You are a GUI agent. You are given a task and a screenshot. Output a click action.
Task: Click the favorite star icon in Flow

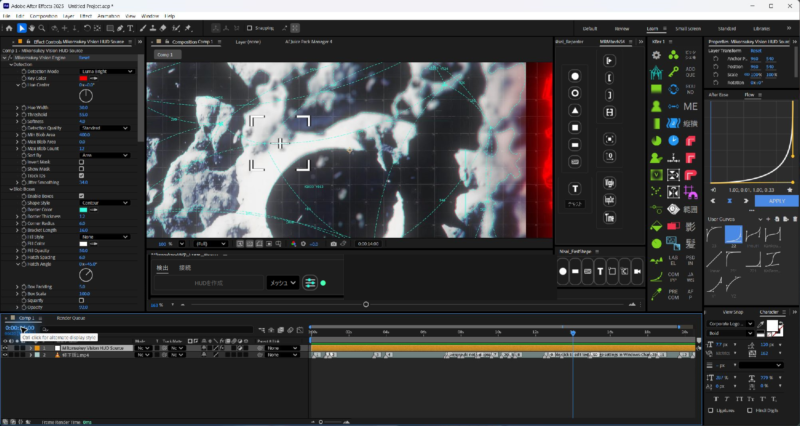790,190
